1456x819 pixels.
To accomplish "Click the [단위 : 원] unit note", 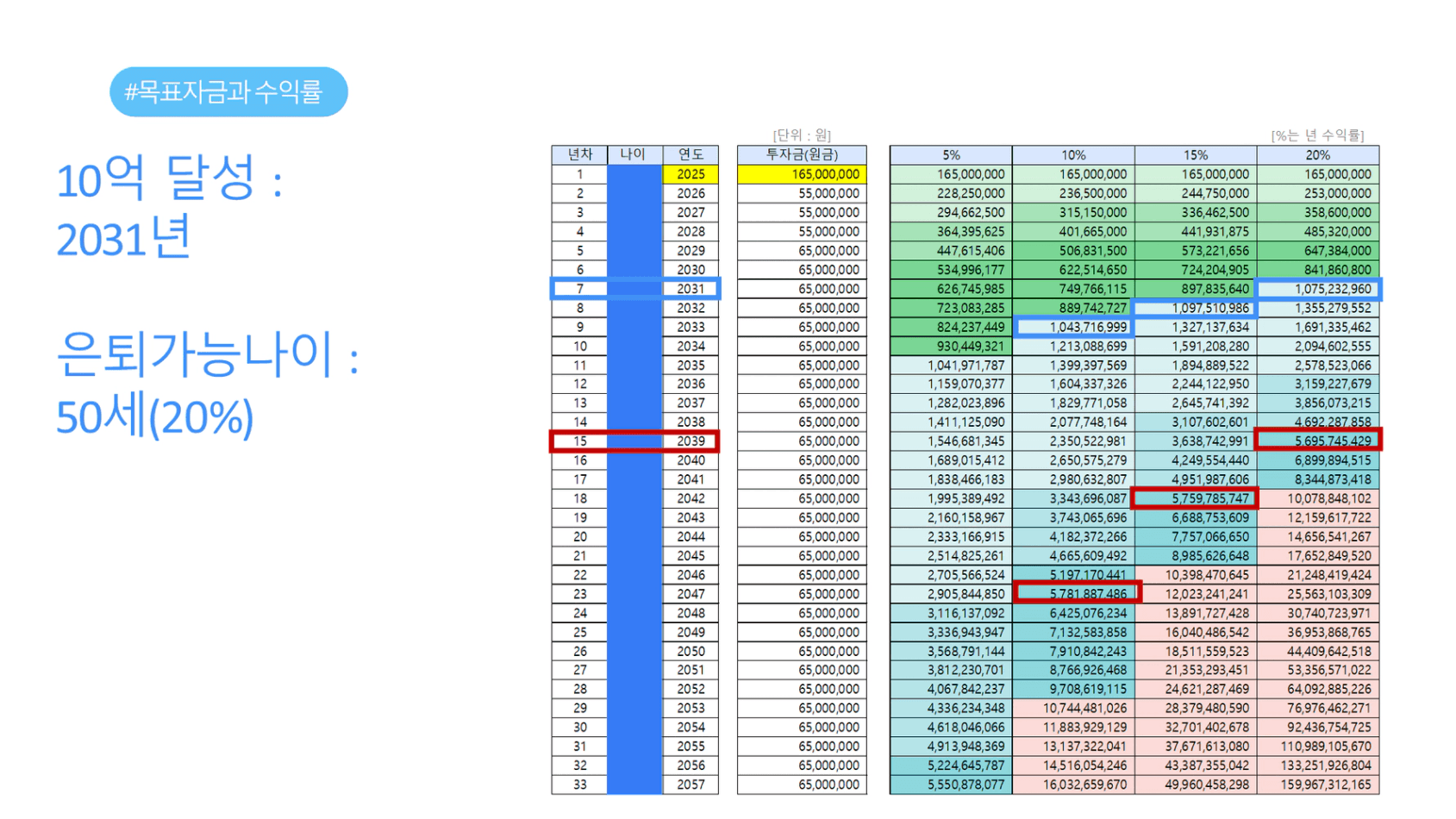I will (x=802, y=135).
